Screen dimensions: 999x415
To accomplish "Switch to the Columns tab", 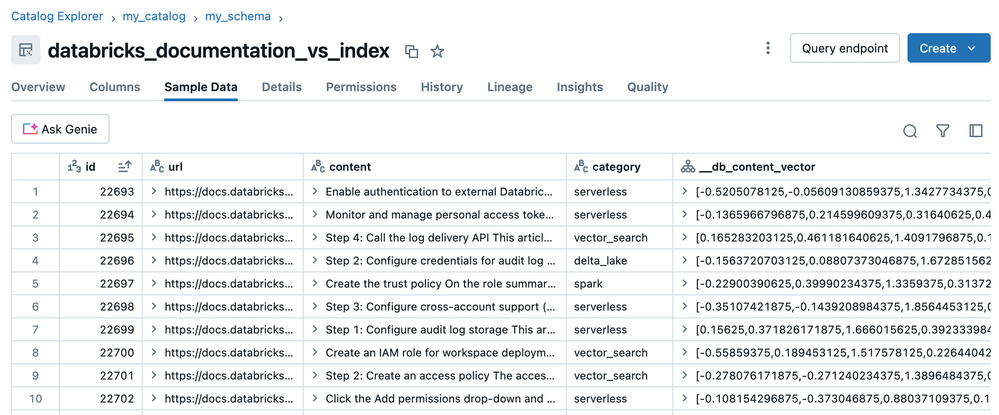I will click(115, 87).
